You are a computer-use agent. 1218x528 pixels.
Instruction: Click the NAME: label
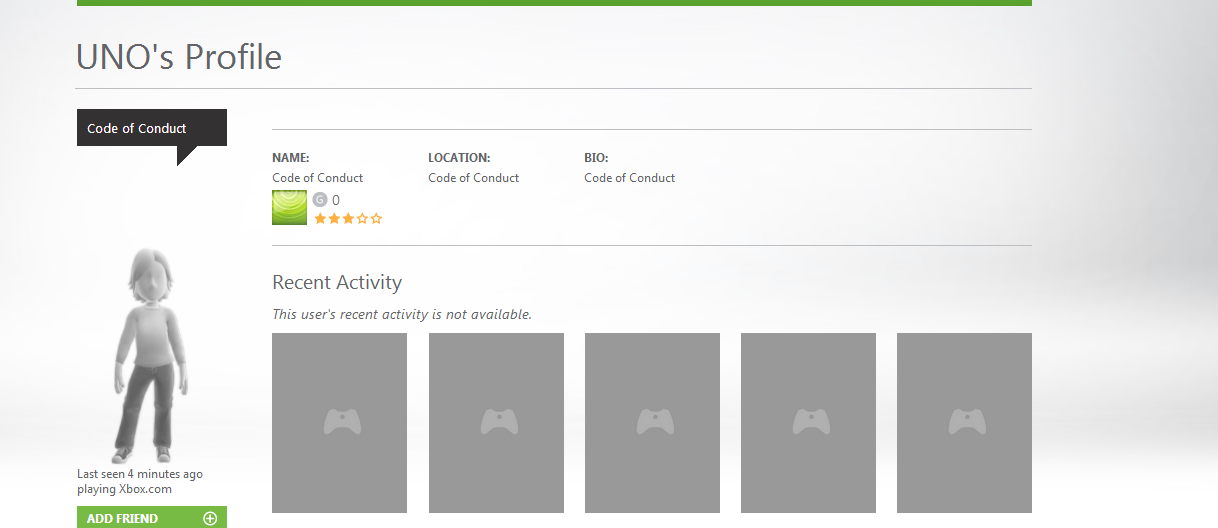coord(291,158)
